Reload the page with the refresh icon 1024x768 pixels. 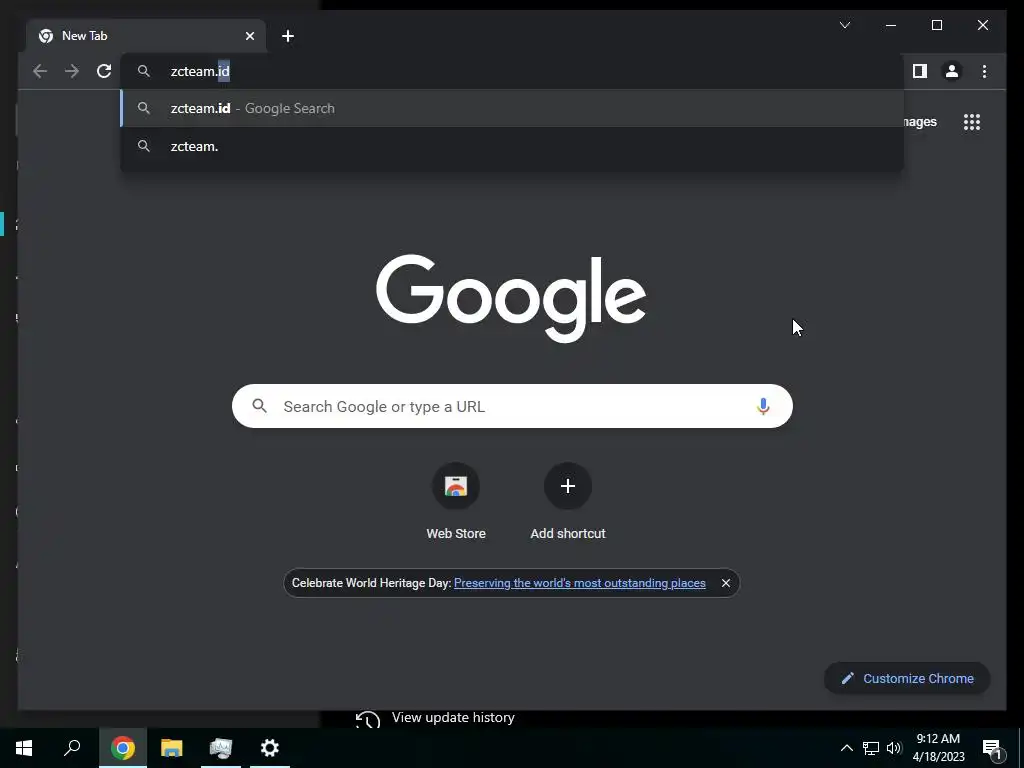[x=104, y=71]
